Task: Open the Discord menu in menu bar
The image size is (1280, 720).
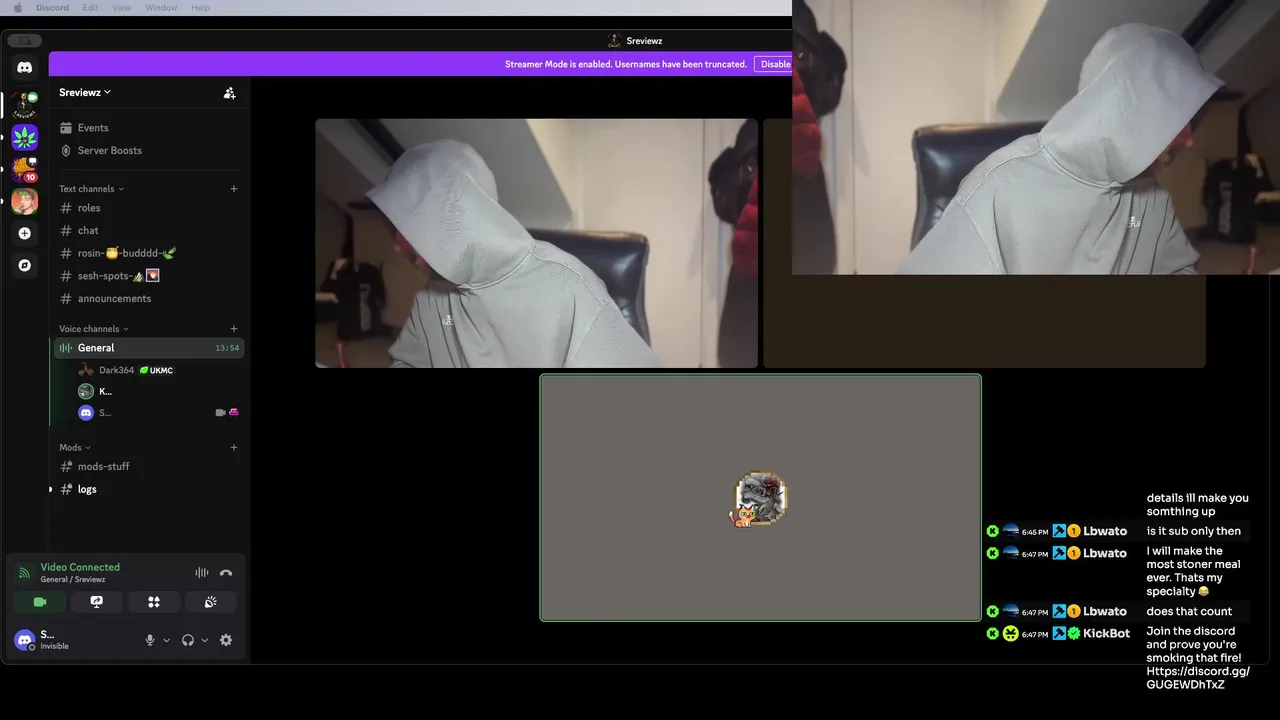Action: (52, 7)
